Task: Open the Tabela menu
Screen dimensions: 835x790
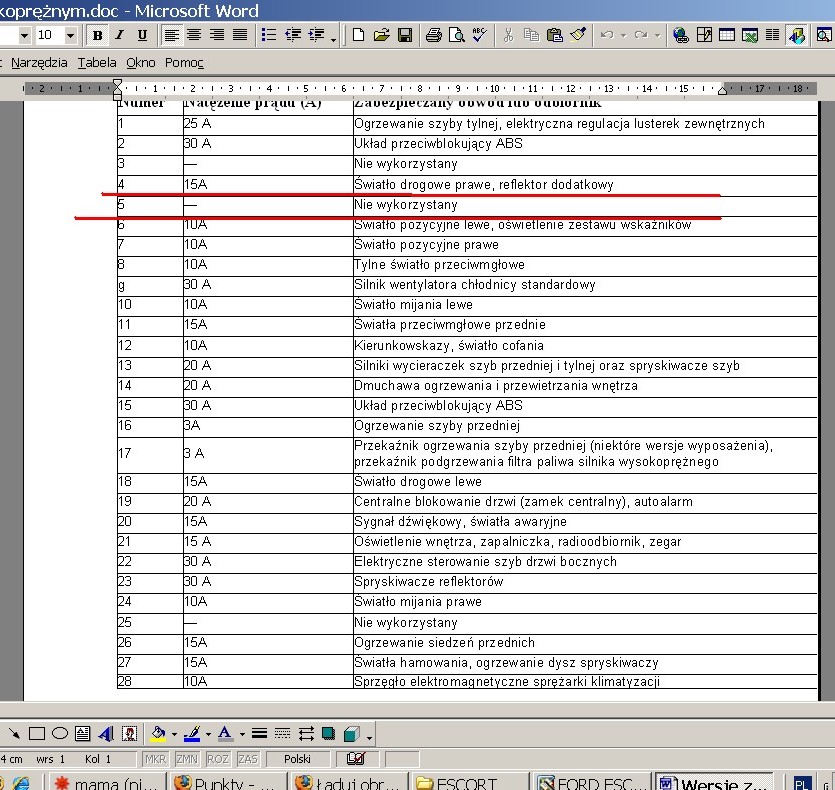Action: click(x=97, y=62)
